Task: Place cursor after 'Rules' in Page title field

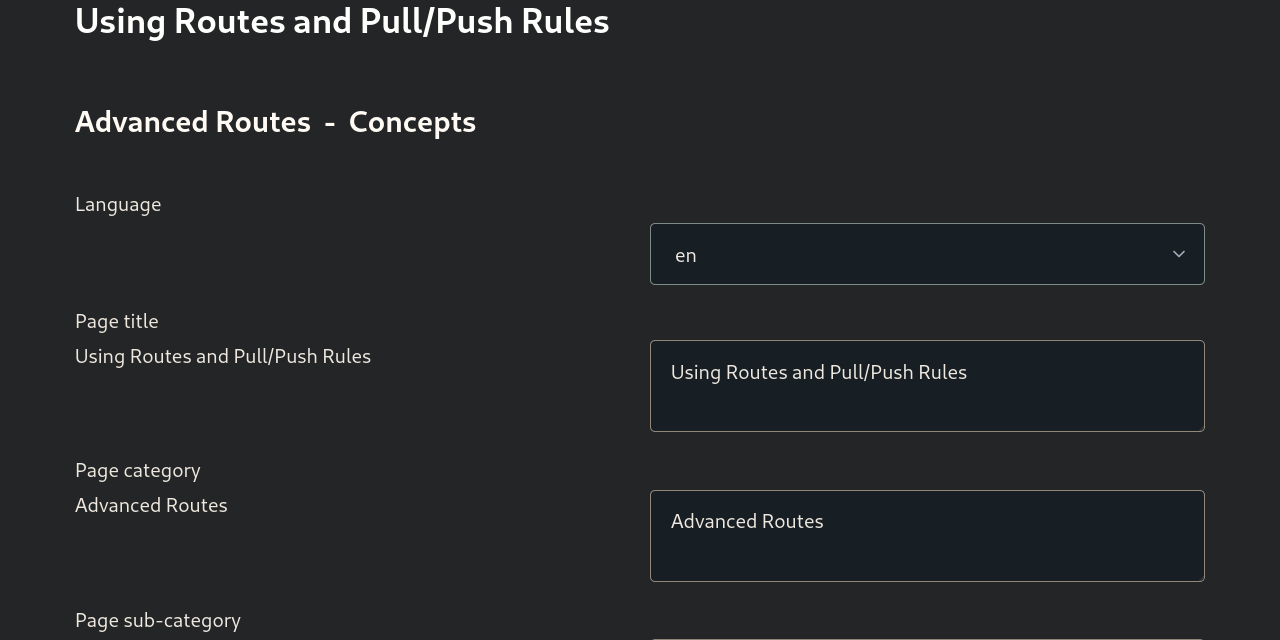Action: click(x=968, y=373)
